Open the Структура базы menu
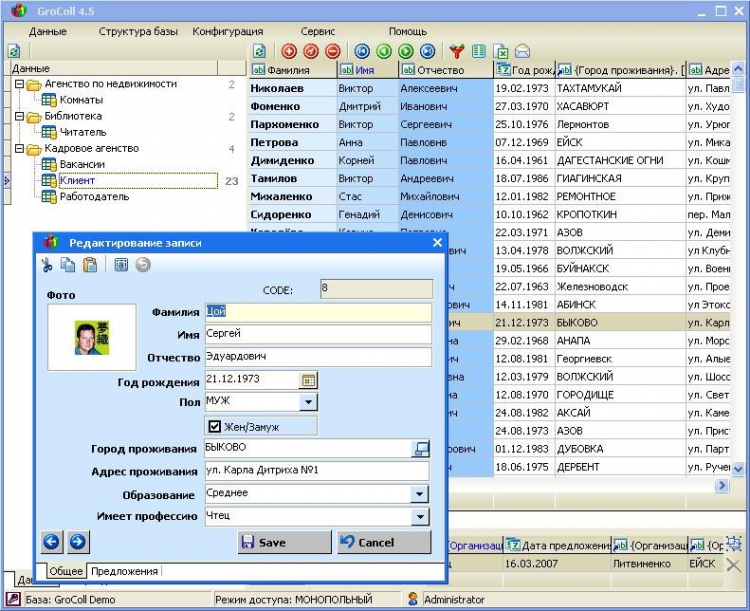 click(x=138, y=32)
